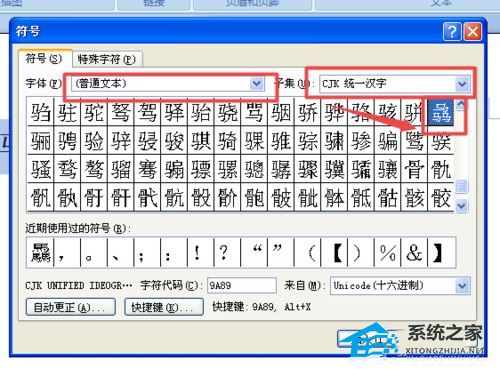The image size is (500, 369).
Task: Select the 骡 character in the grid
Action: pyautogui.click(x=227, y=168)
